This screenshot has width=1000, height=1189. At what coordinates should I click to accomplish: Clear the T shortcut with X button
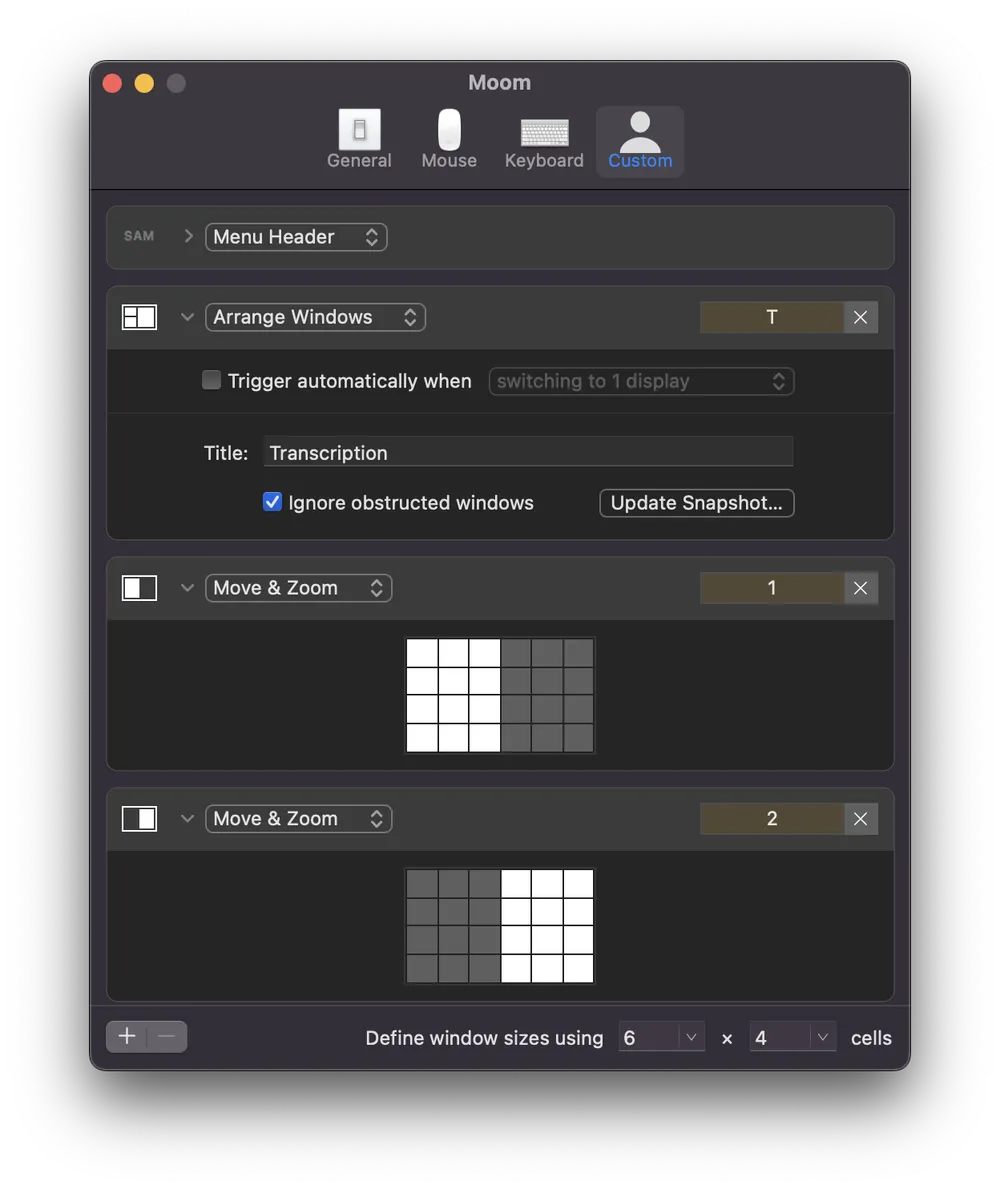pyautogui.click(x=861, y=317)
